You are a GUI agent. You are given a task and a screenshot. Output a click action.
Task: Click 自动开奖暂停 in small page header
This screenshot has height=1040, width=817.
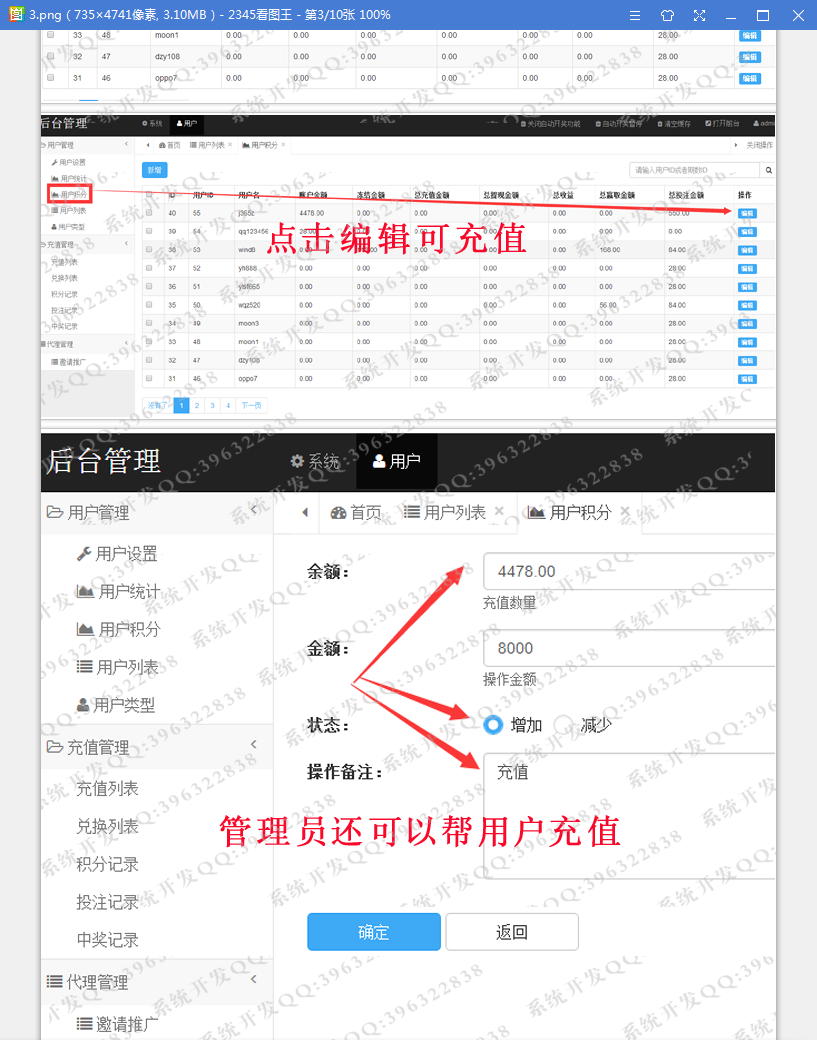point(619,124)
